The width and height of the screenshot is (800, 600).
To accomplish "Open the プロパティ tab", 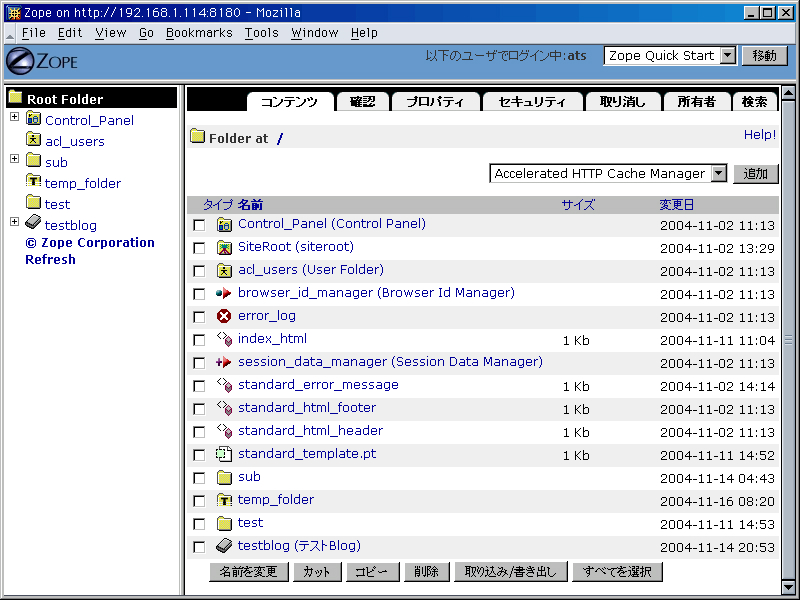I will [x=435, y=102].
